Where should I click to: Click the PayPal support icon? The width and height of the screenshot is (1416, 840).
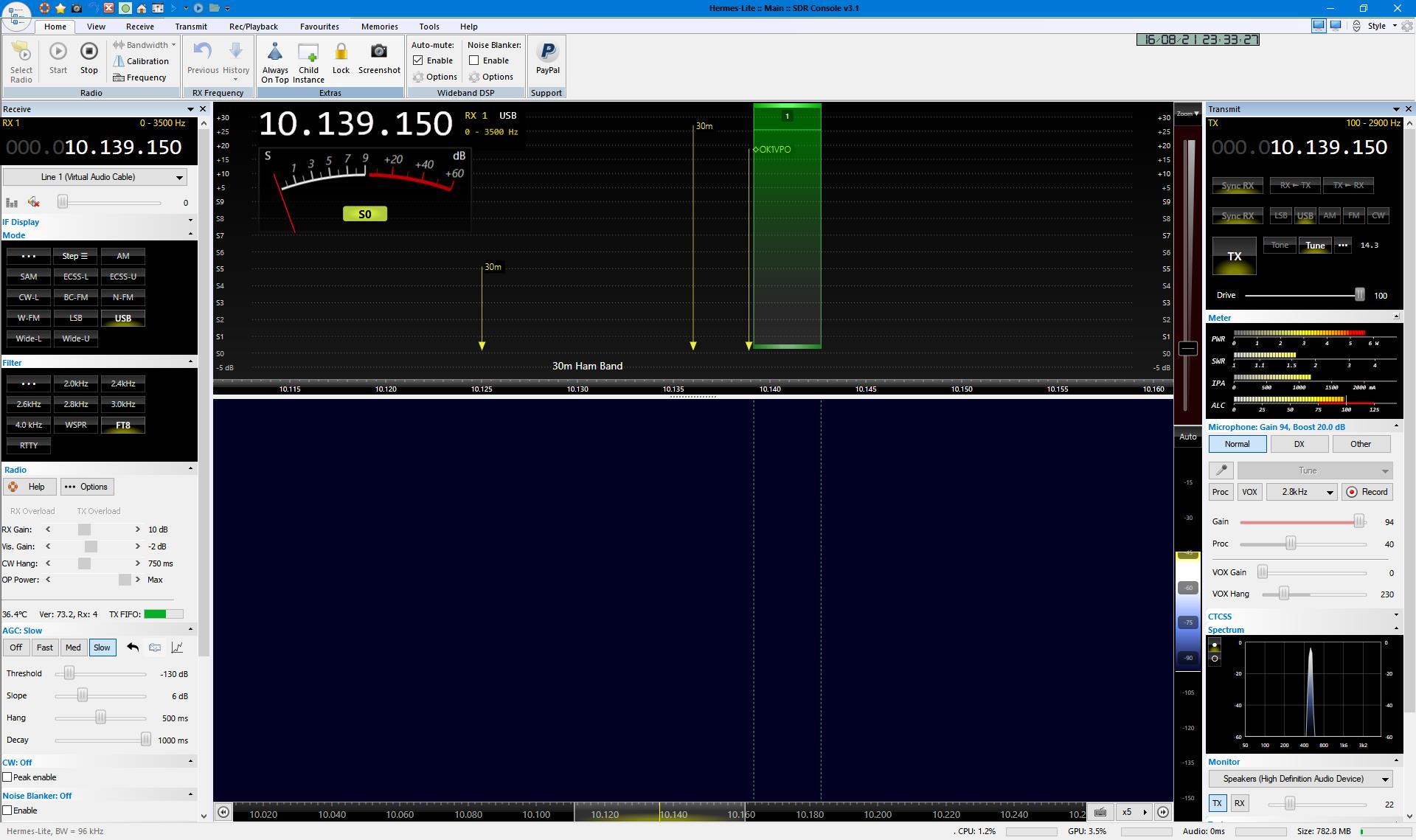[547, 52]
